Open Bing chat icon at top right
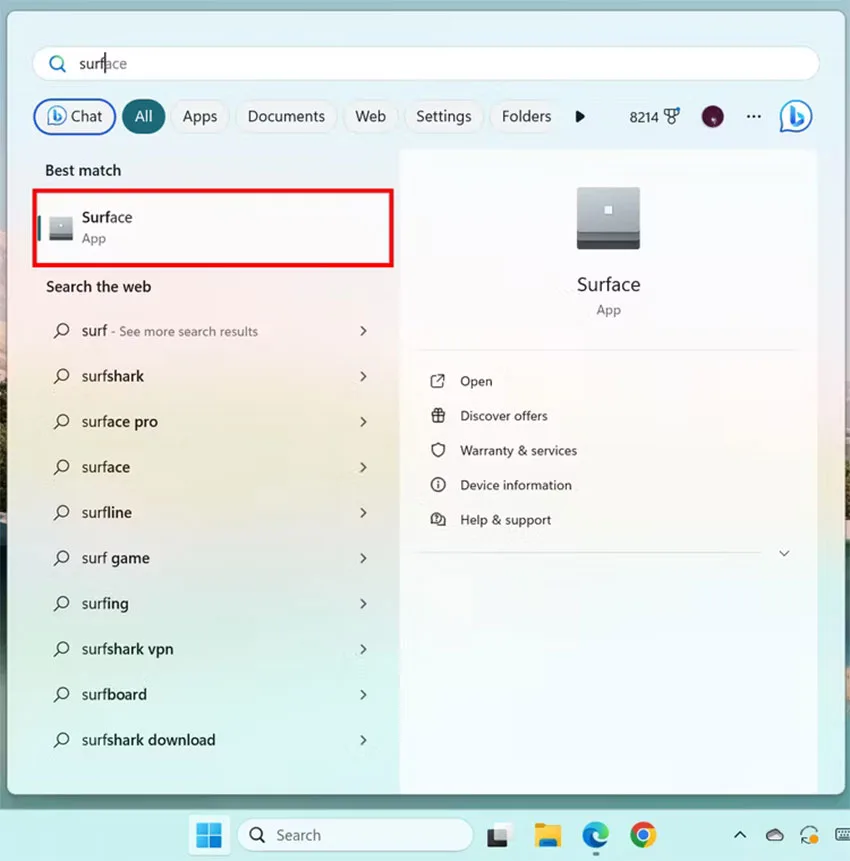This screenshot has height=861, width=850. (x=796, y=116)
